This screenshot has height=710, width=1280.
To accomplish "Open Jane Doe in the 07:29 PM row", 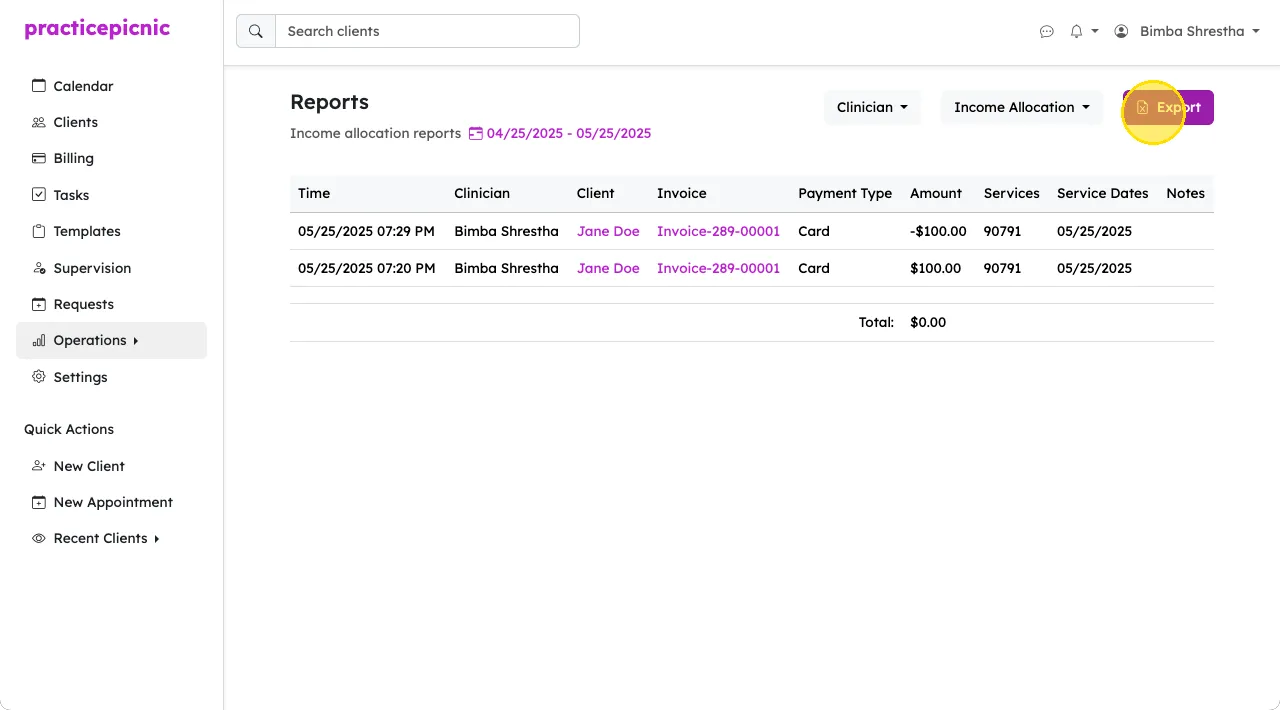I will point(608,231).
